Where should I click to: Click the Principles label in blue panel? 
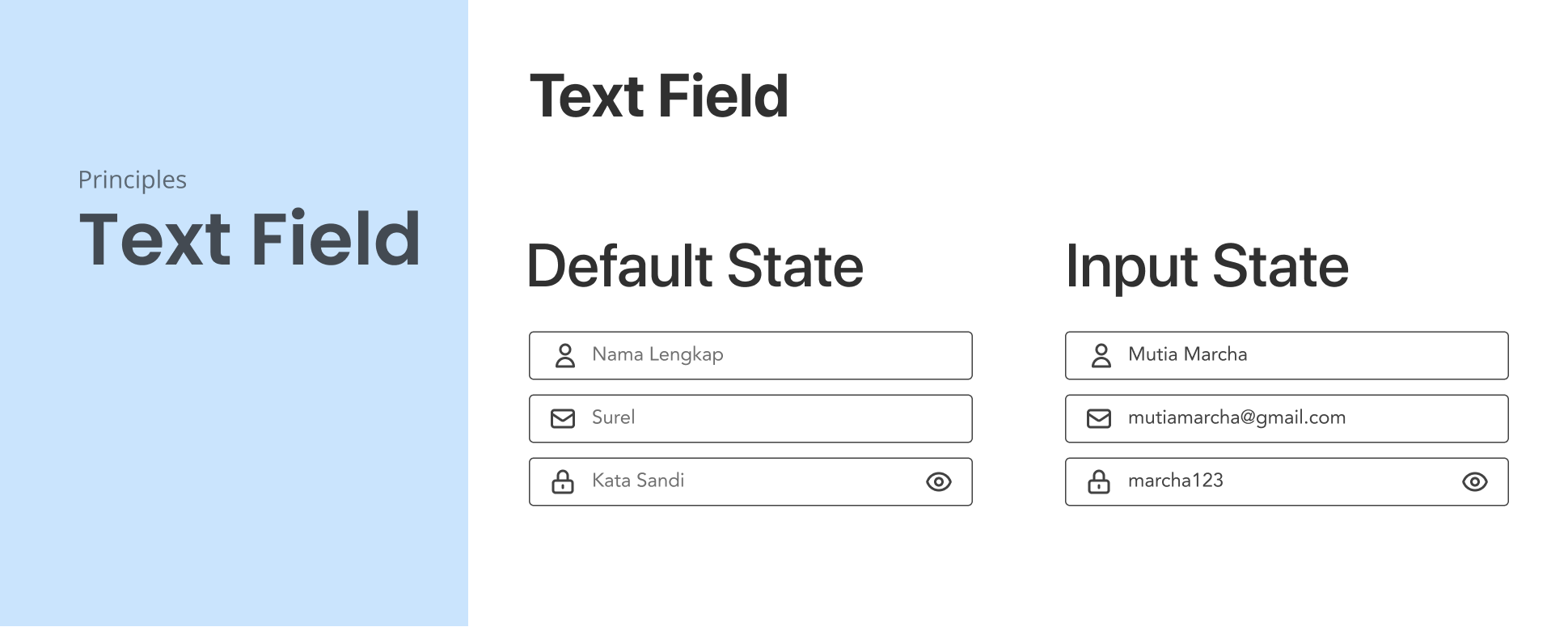(132, 180)
